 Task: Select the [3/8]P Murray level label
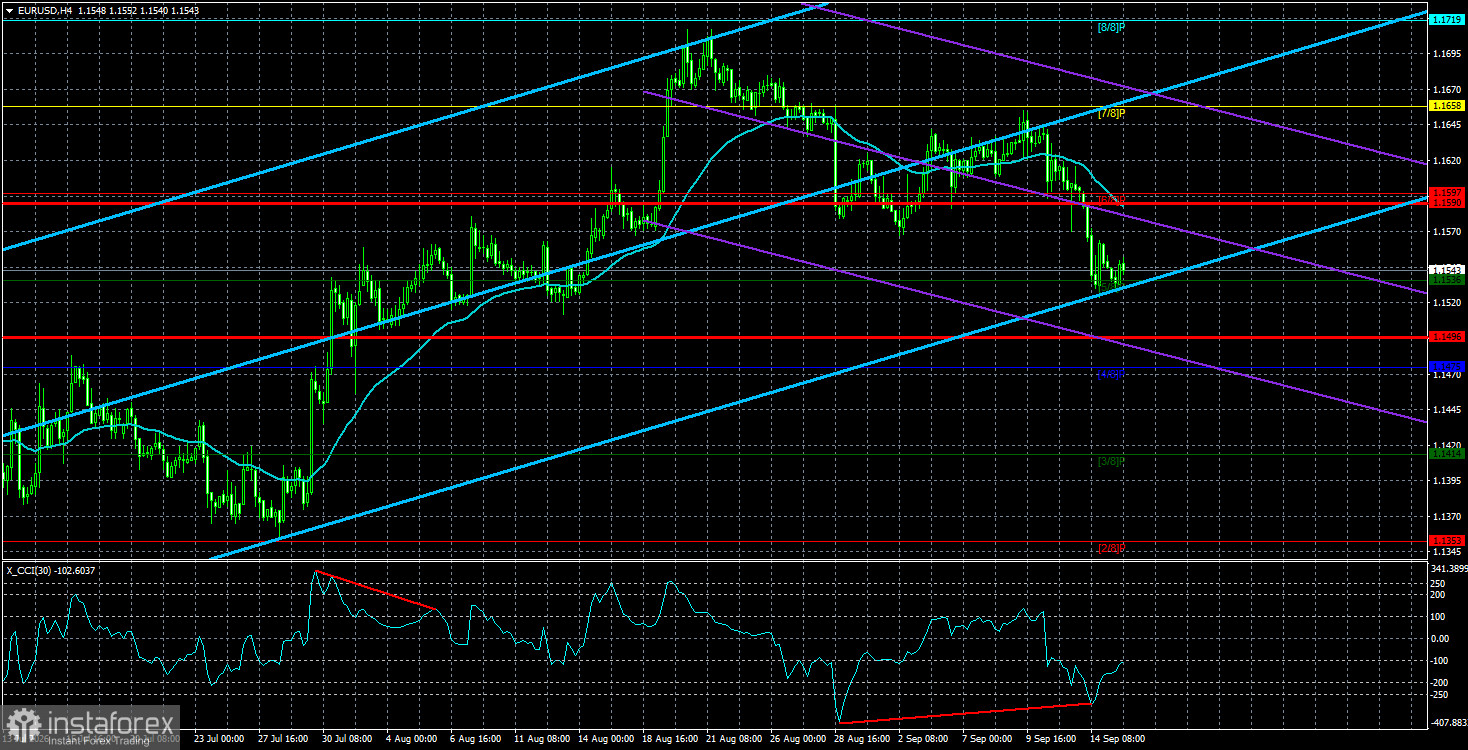1111,461
